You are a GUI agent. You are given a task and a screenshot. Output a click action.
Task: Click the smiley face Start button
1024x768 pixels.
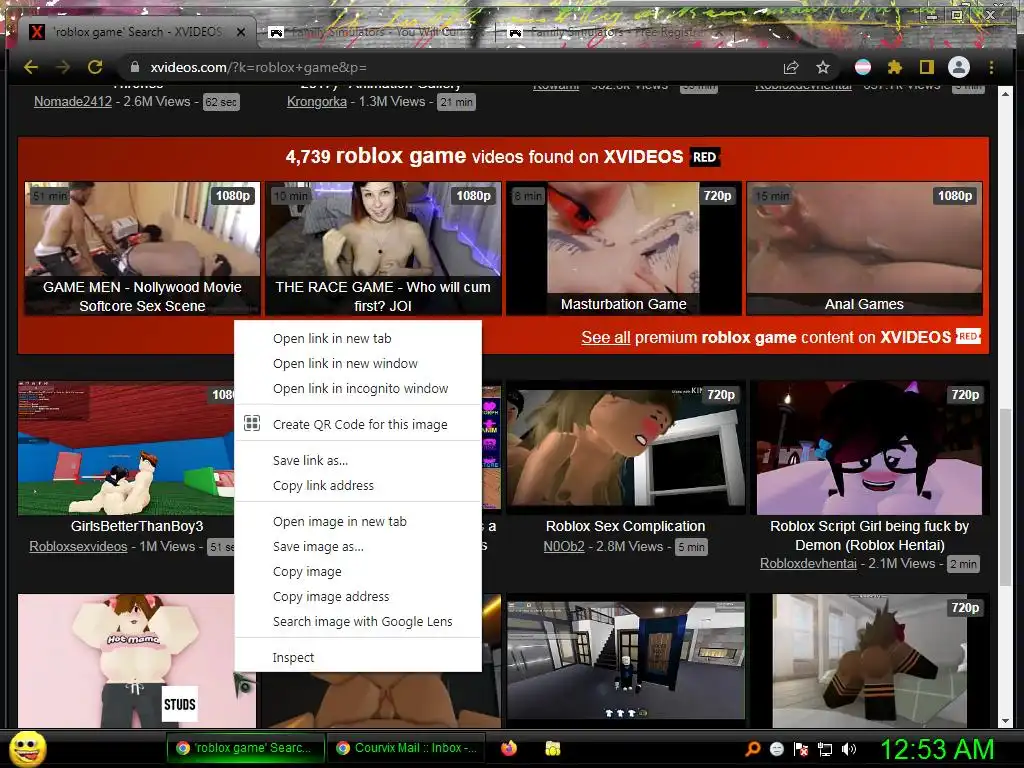coord(28,748)
